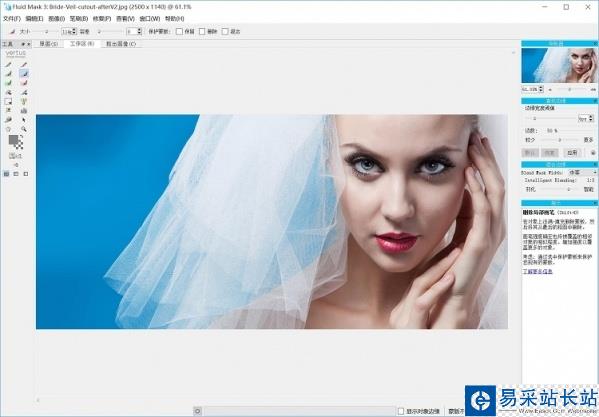Select the Zoom magnifier tool

click(x=24, y=129)
